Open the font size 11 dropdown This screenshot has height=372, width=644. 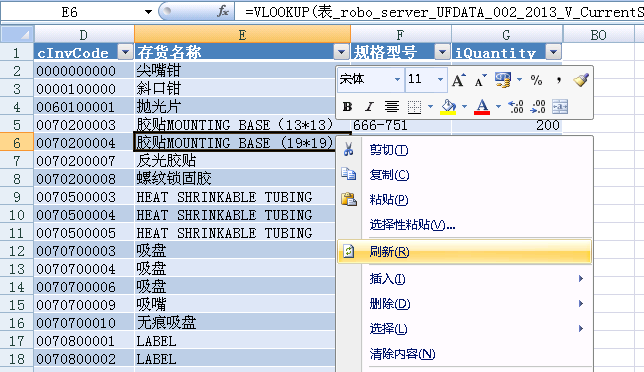coord(440,79)
